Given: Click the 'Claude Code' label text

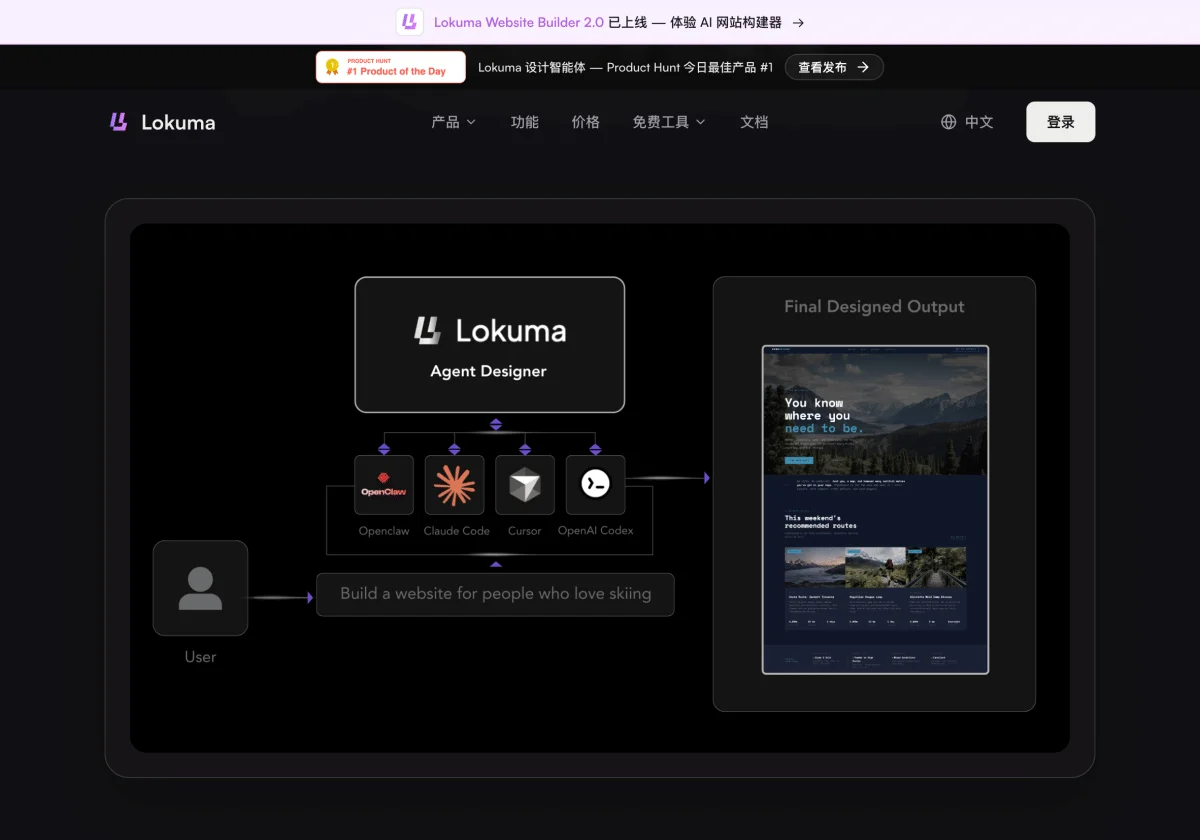Looking at the screenshot, I should pos(456,531).
